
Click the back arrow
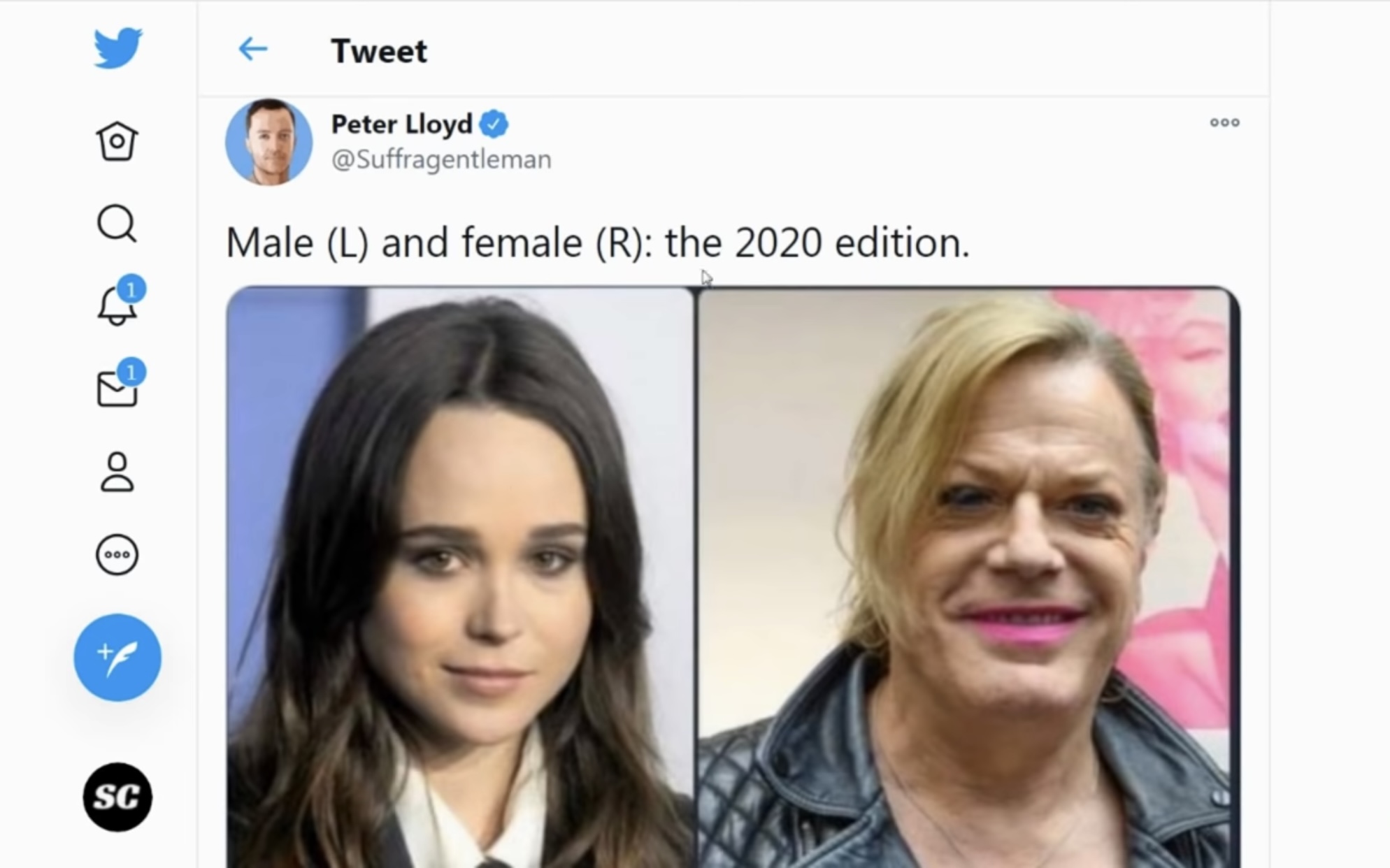click(x=252, y=49)
